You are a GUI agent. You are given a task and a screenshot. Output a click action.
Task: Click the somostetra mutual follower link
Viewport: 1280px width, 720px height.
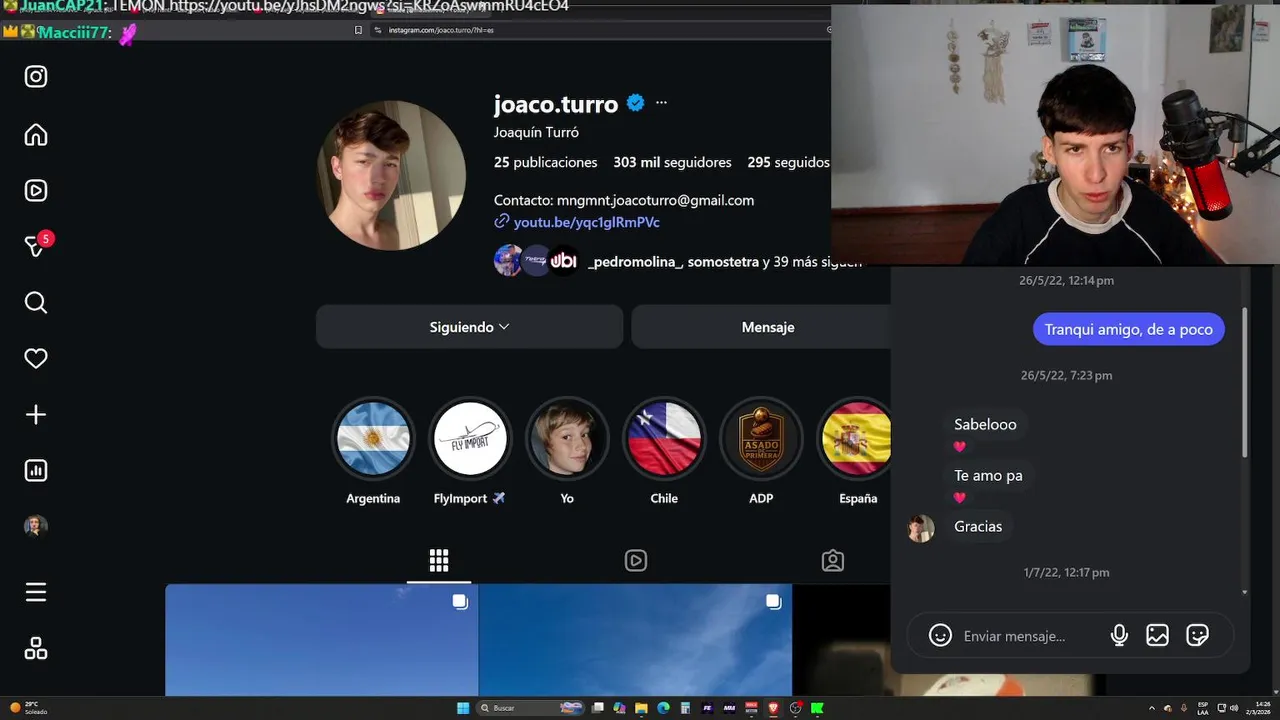(723, 262)
